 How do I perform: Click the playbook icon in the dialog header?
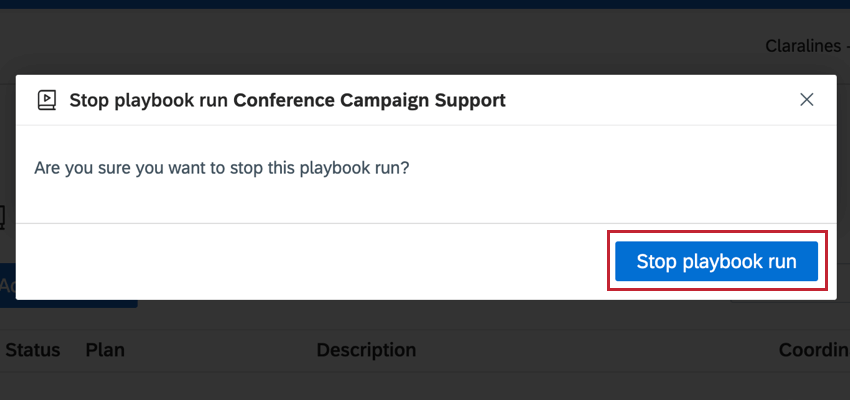[47, 100]
